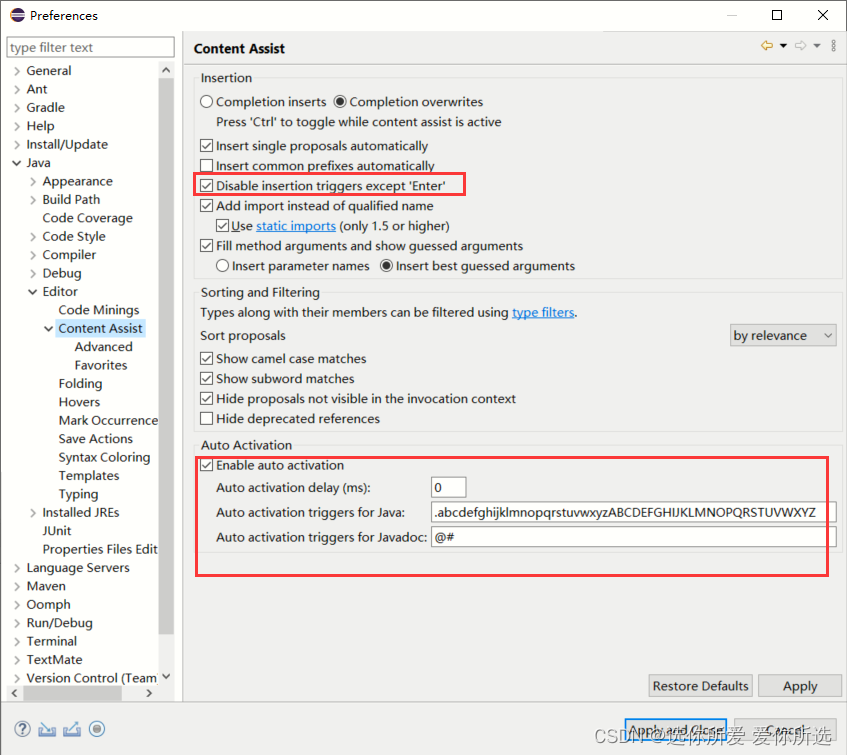Image resolution: width=847 pixels, height=755 pixels.
Task: Expand the Ant tree node
Action: pos(17,89)
